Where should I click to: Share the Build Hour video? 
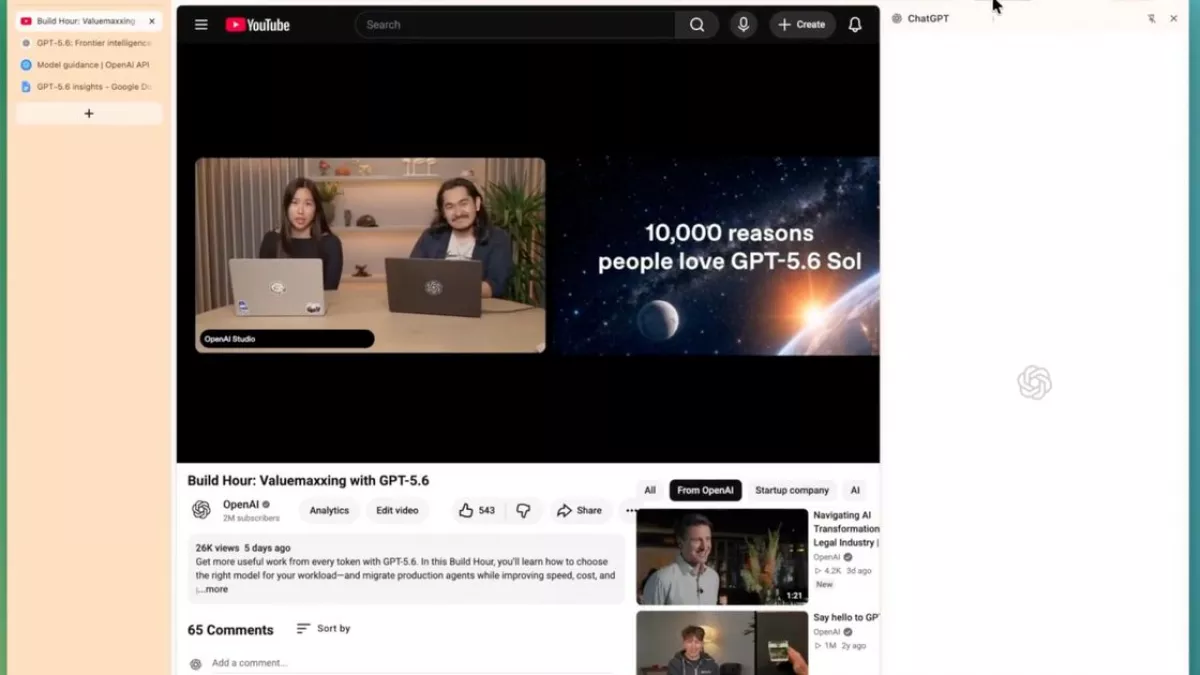[579, 510]
